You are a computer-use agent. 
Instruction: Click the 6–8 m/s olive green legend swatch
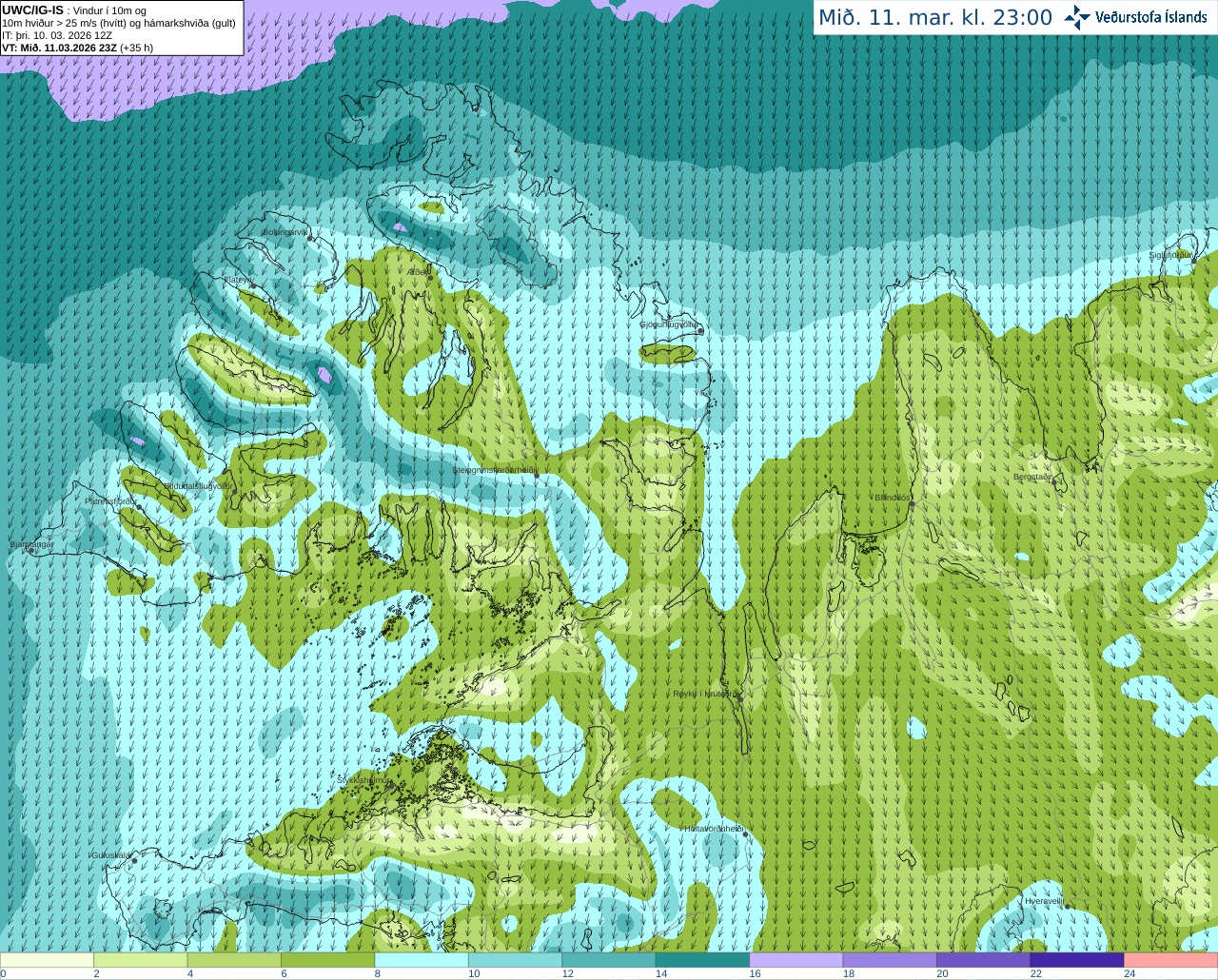pyautogui.click(x=328, y=960)
